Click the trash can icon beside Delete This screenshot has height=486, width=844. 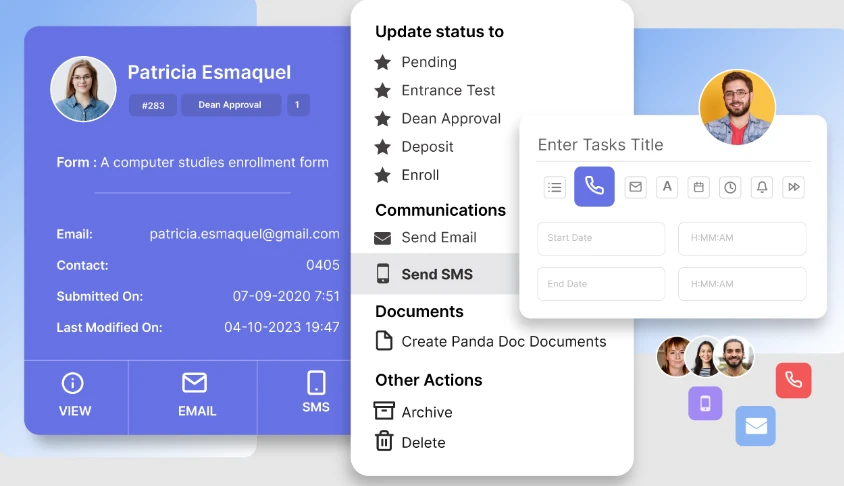(x=384, y=441)
